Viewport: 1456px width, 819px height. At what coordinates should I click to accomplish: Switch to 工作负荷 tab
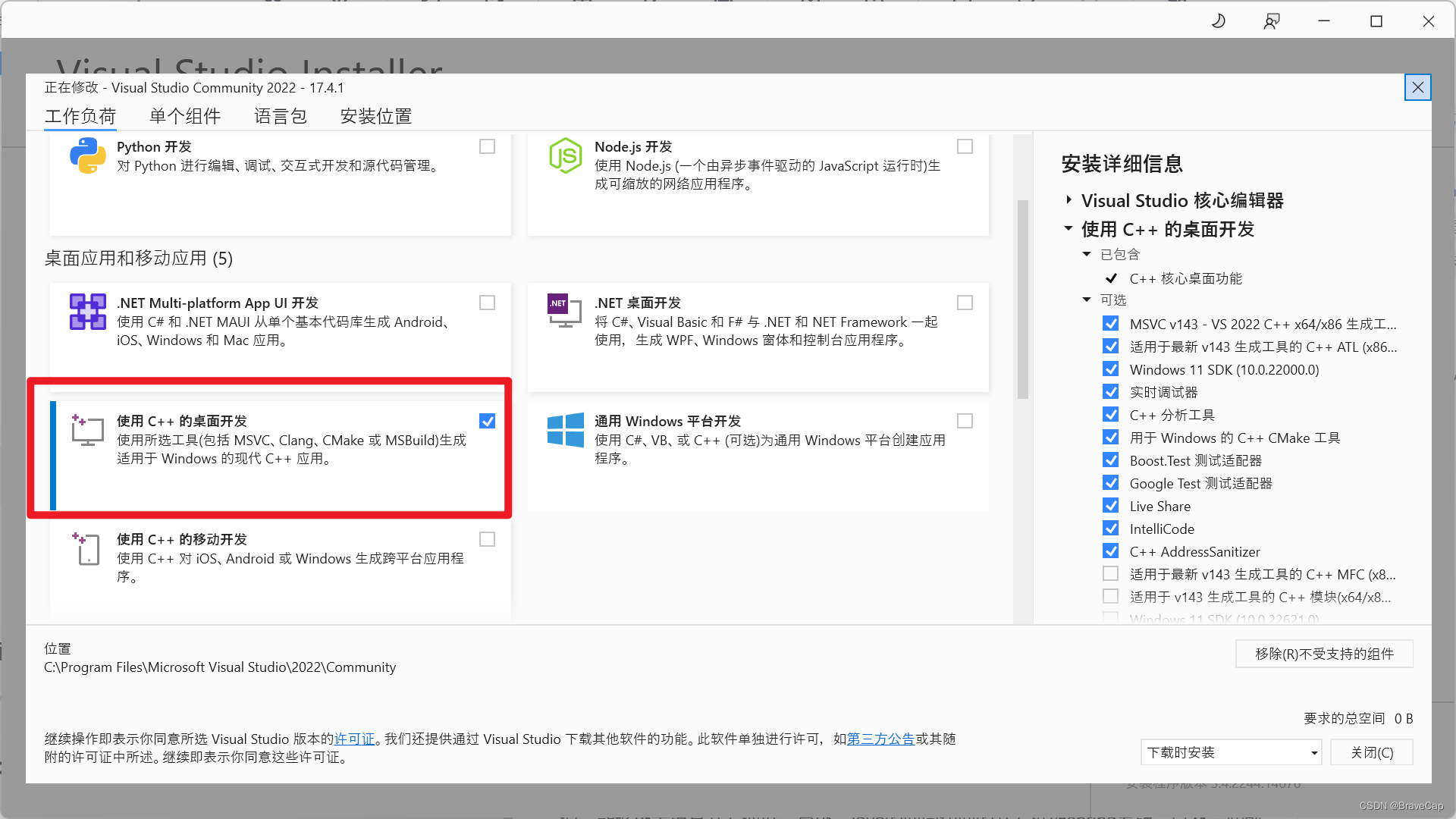80,116
